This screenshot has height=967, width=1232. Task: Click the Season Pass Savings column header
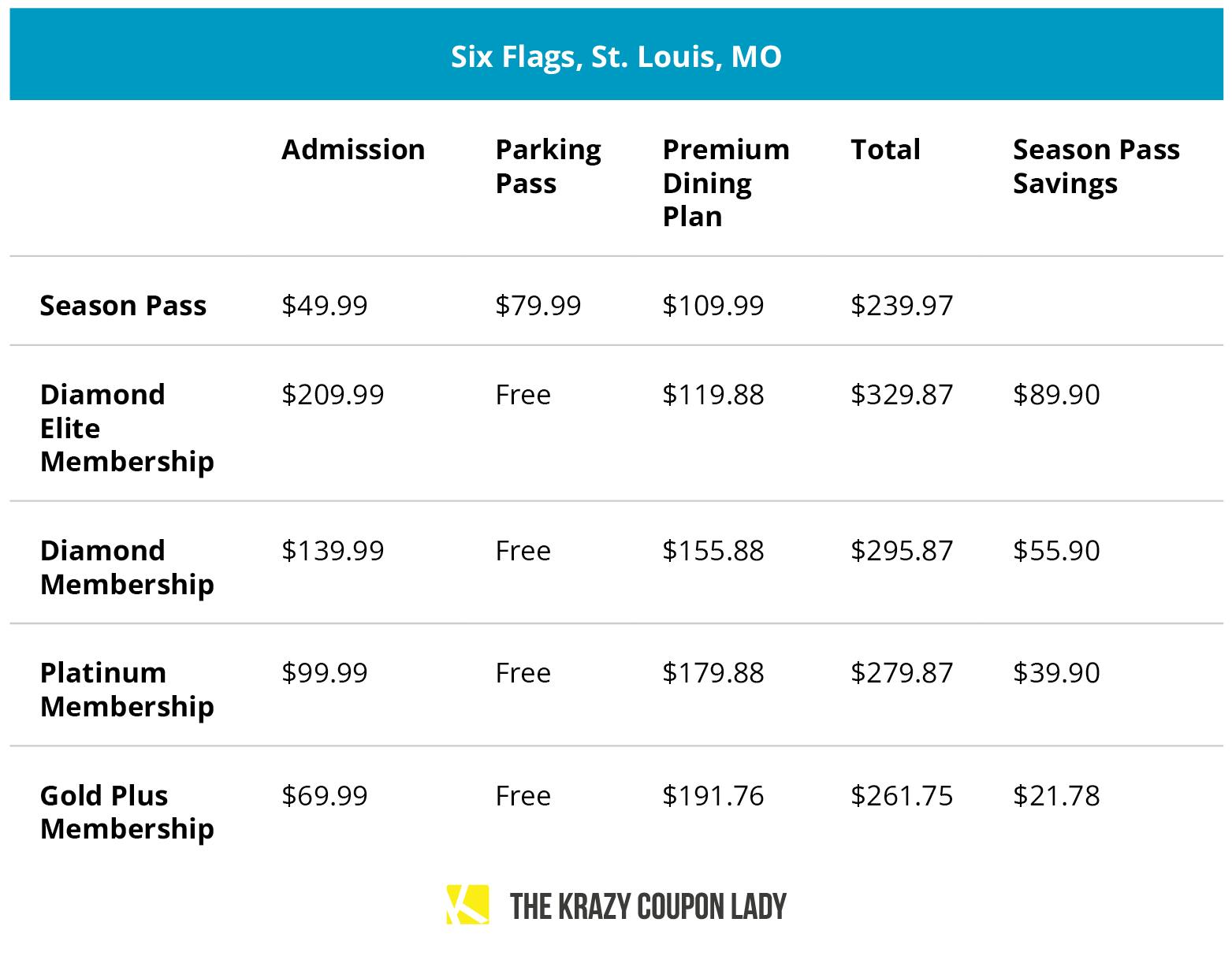tap(1096, 166)
